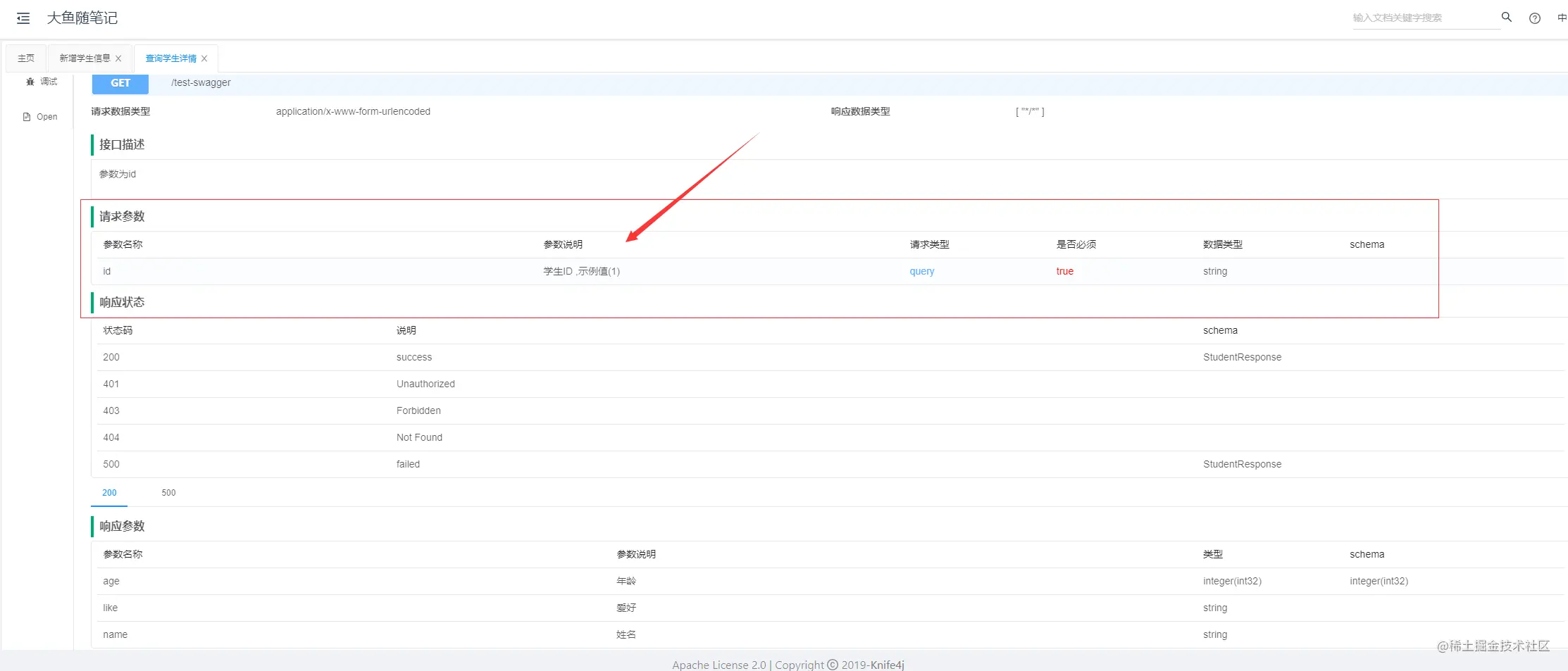Click the Not Found description cell

pos(419,437)
